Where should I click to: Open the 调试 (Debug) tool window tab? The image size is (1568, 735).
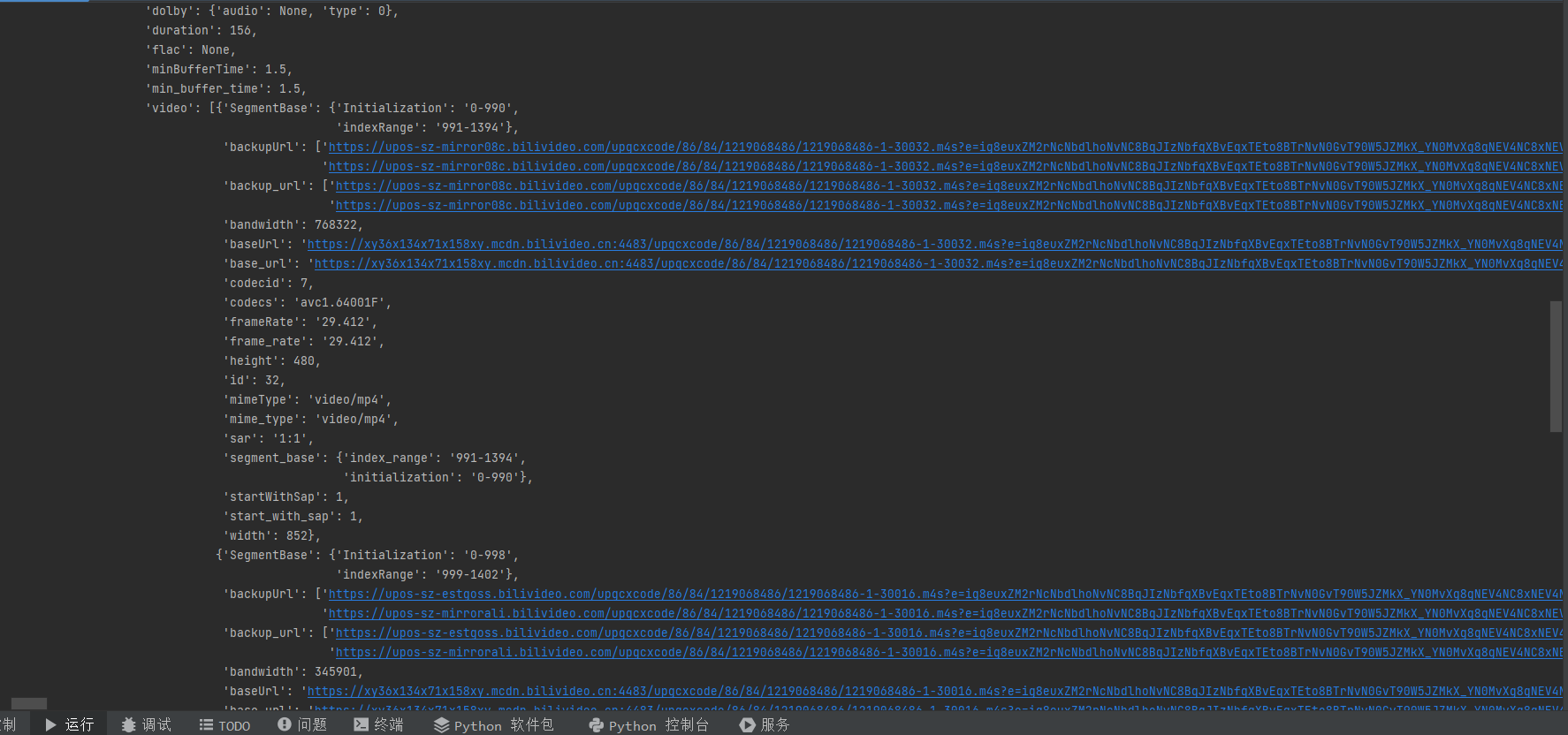147,724
